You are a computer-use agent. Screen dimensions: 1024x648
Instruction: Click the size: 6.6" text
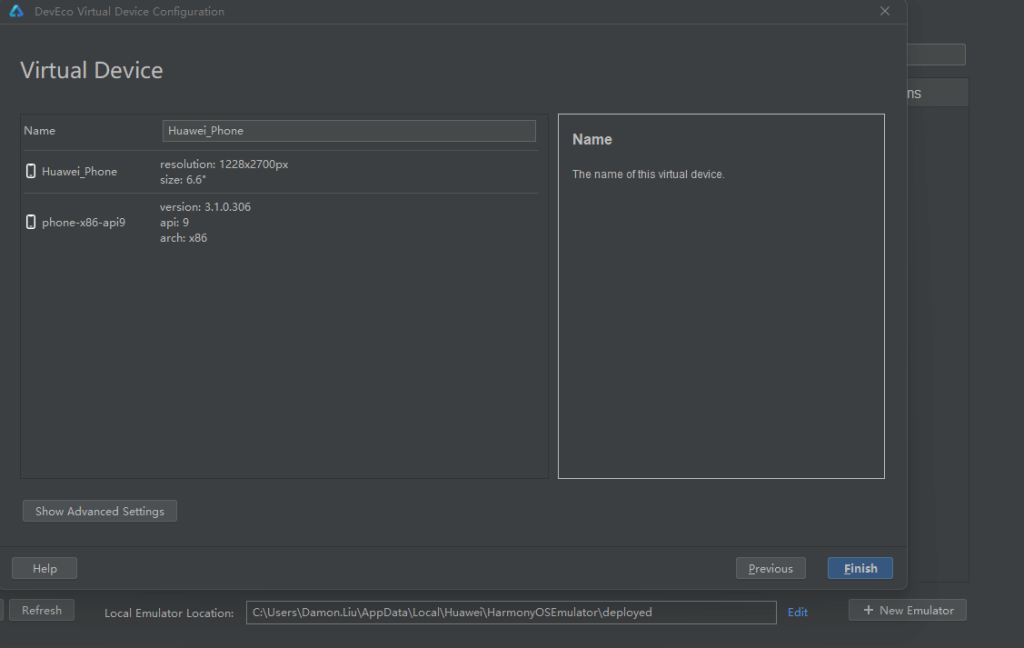[x=183, y=180]
